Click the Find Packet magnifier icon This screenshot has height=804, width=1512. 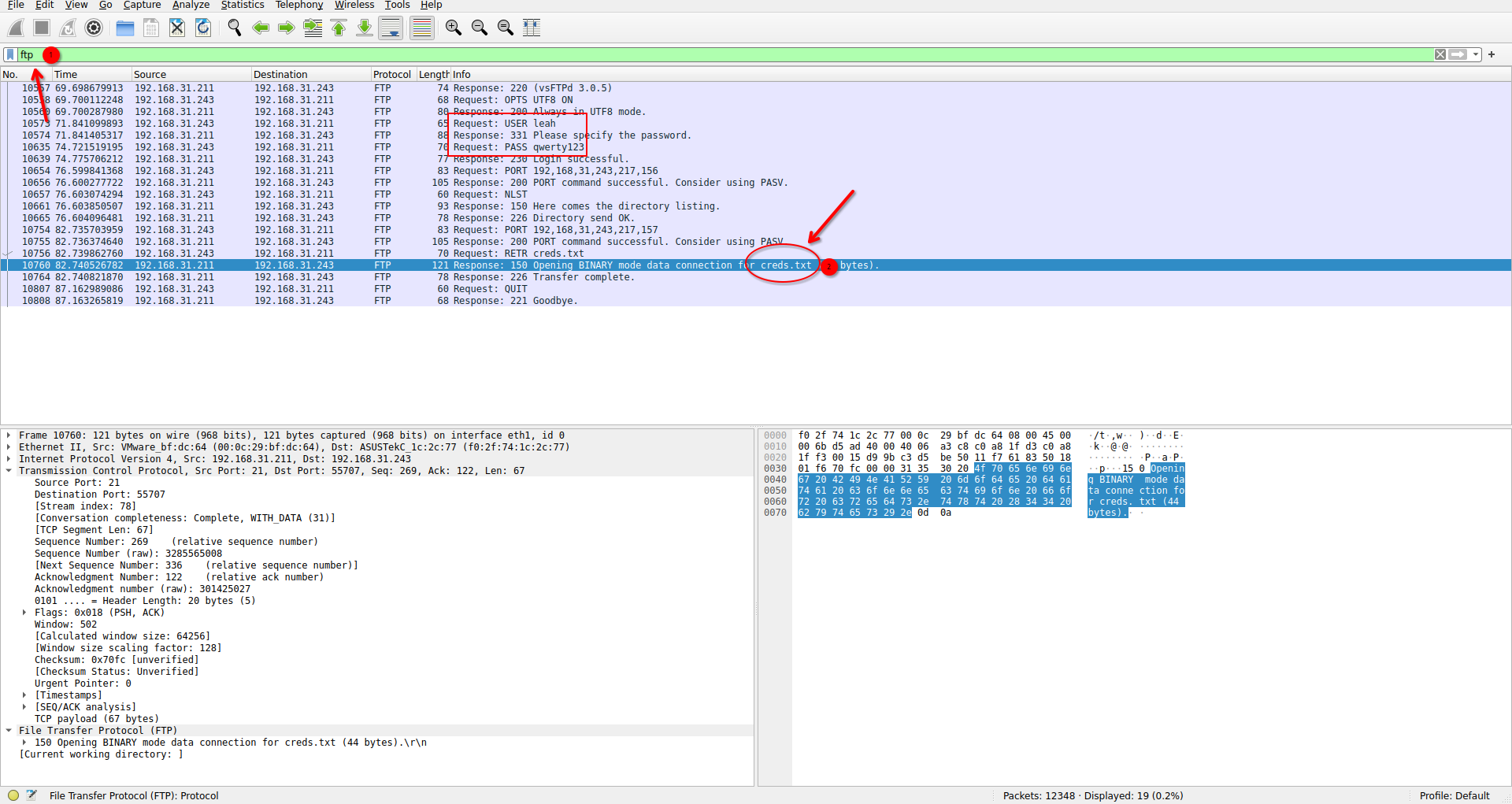(234, 28)
